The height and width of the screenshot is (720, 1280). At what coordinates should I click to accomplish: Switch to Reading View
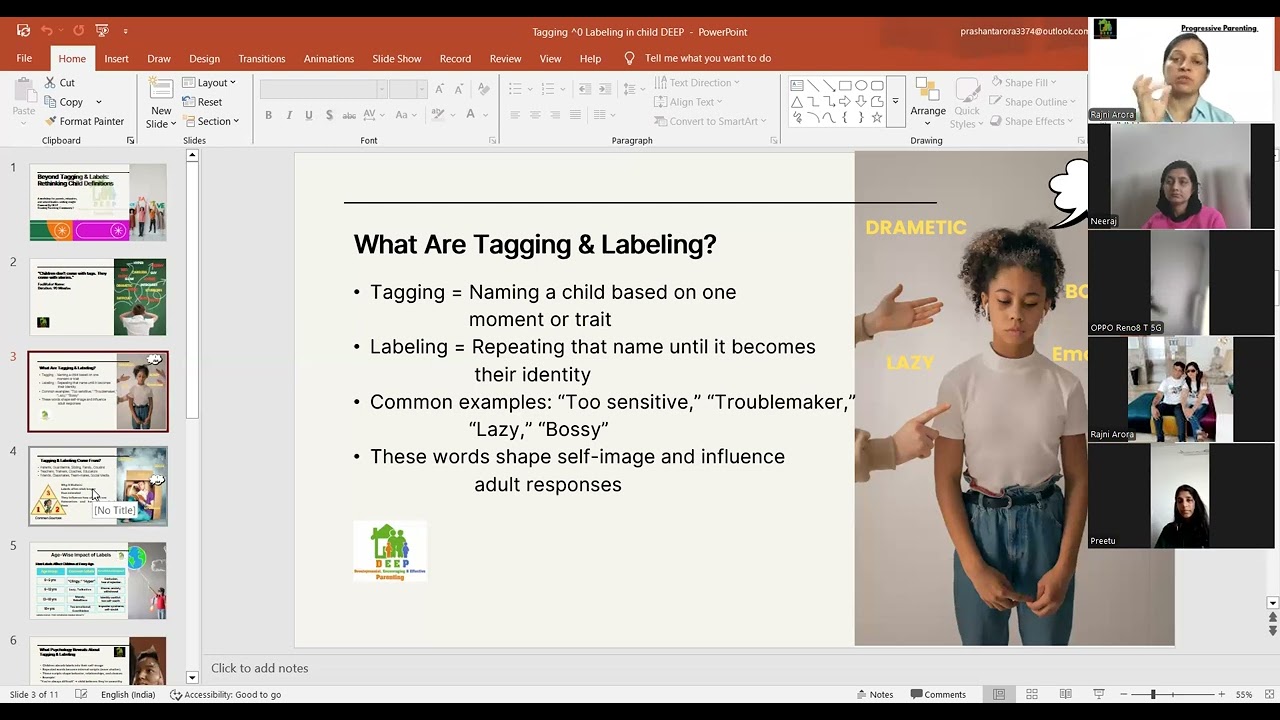point(1065,694)
